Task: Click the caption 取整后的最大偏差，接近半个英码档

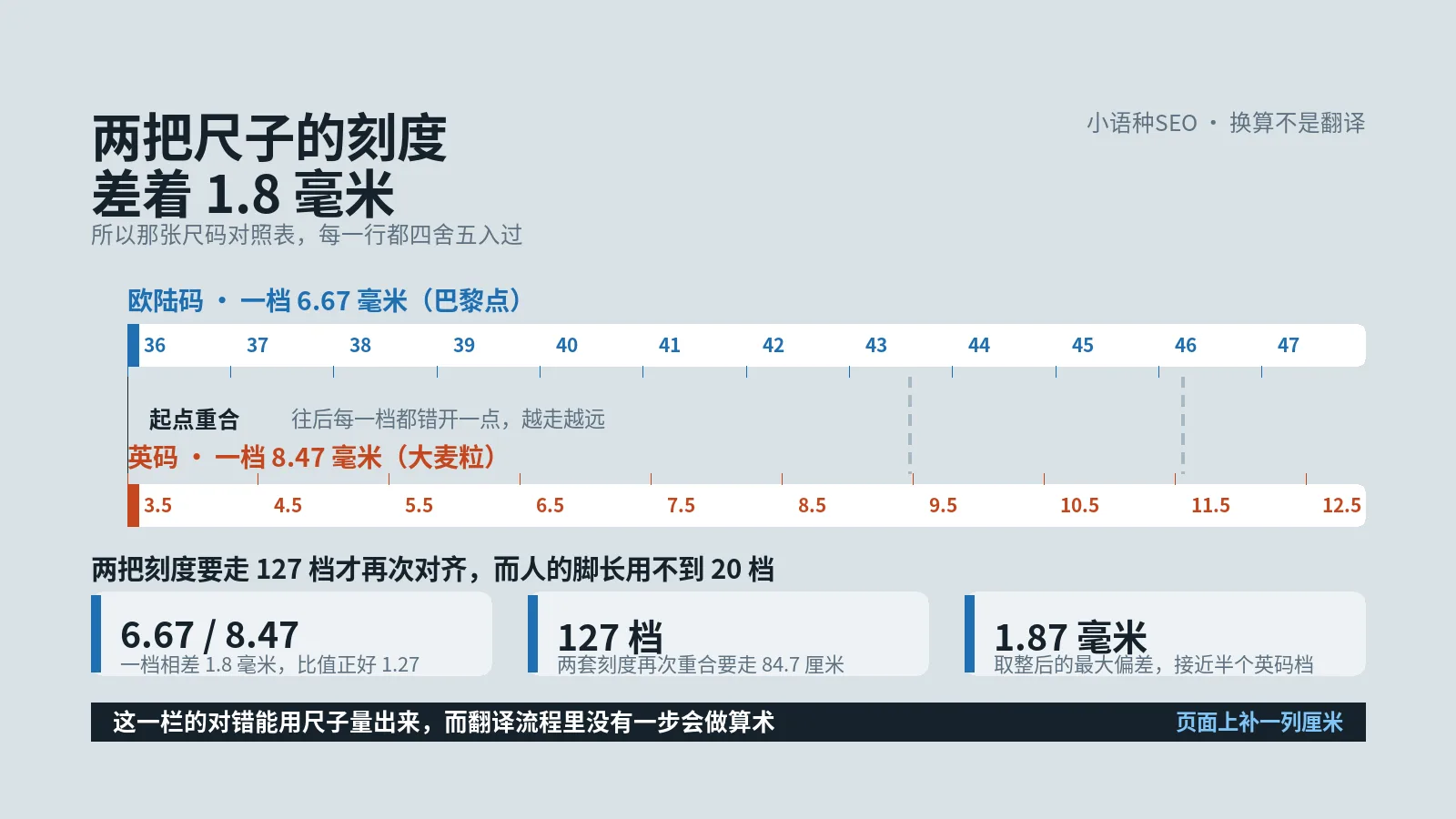Action: (1153, 664)
